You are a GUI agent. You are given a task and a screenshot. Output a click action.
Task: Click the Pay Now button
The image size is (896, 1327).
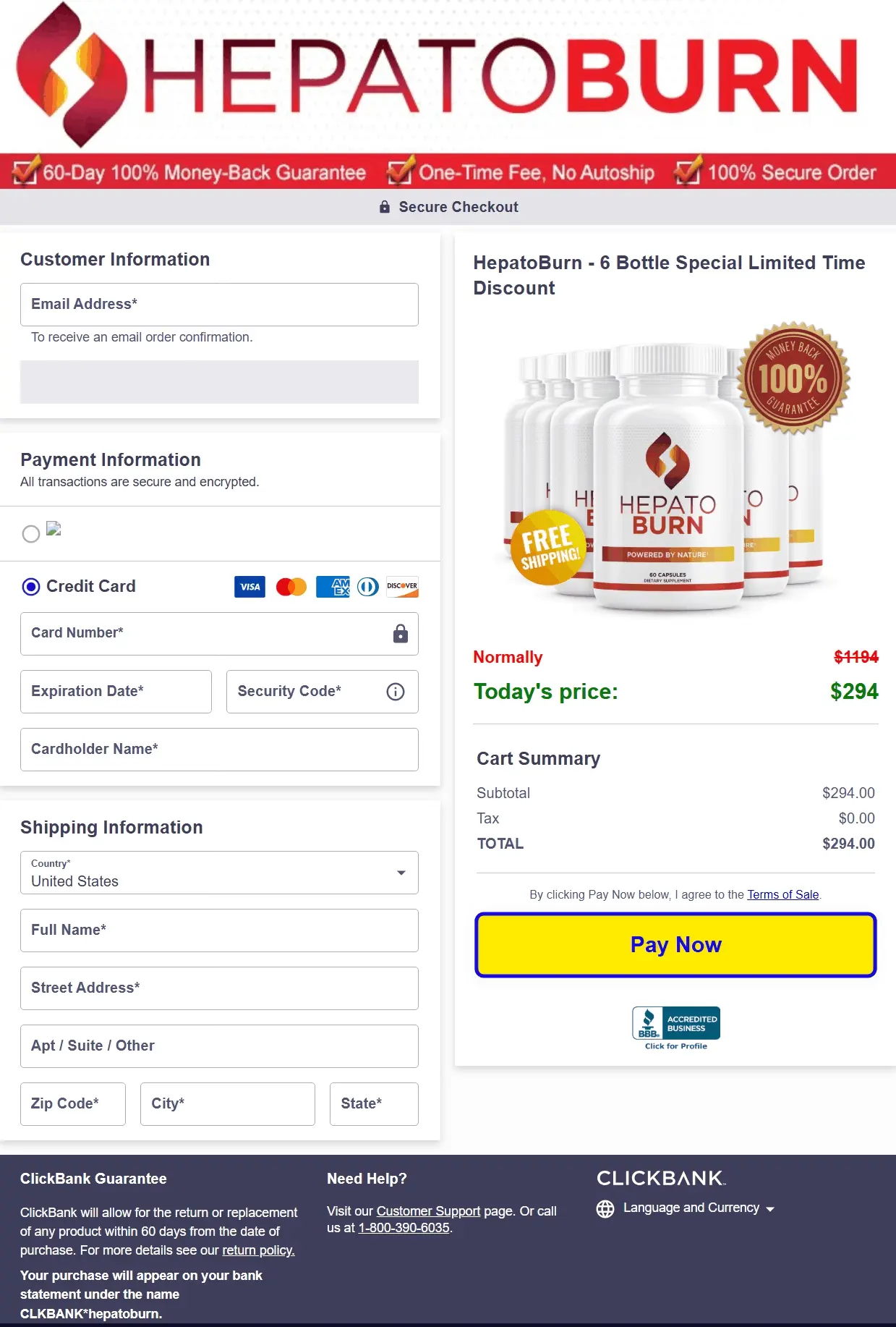[675, 944]
